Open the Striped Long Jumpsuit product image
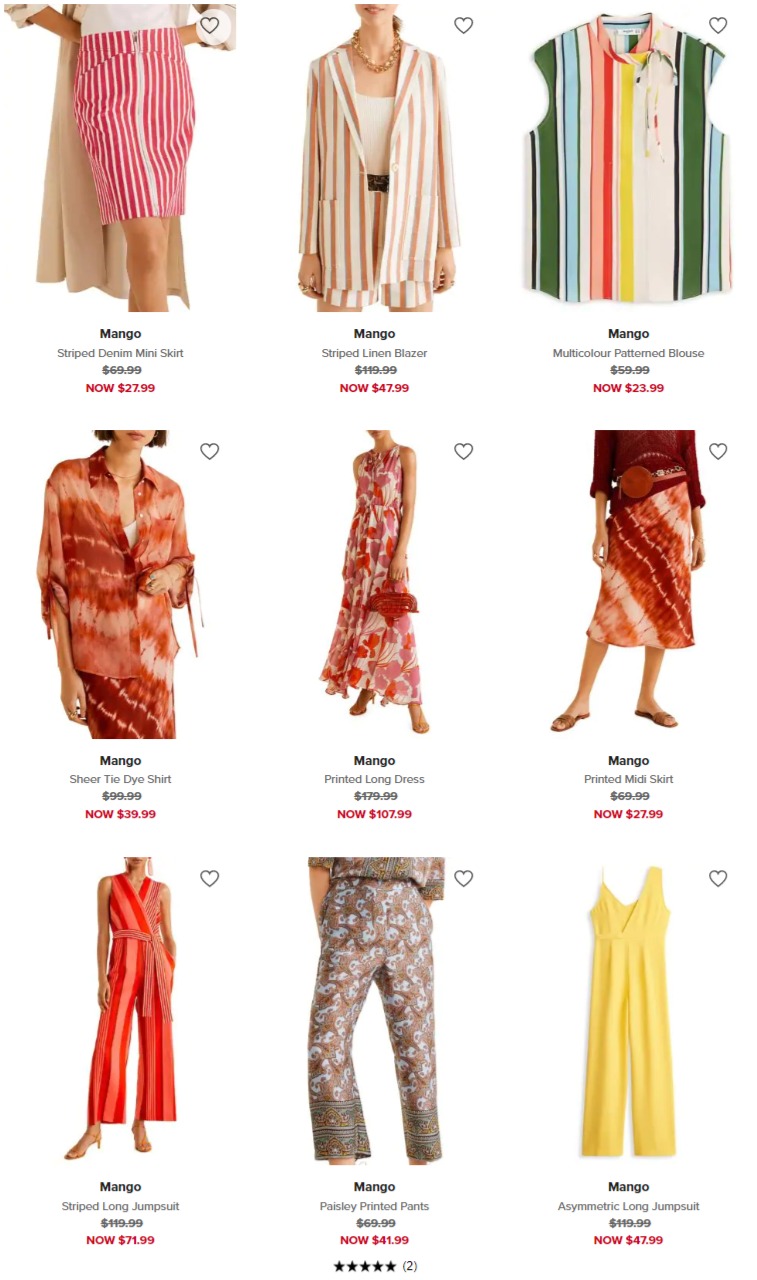Viewport: 757px width, 1280px height. [x=120, y=1011]
